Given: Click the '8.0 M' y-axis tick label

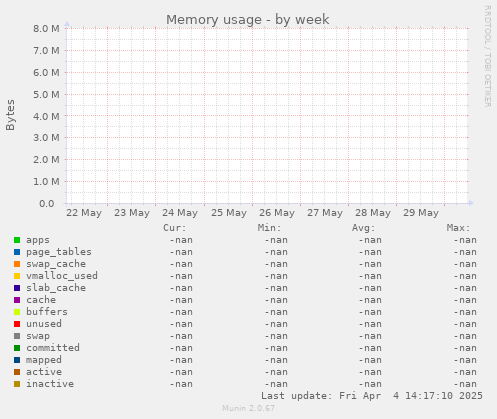Looking at the screenshot, I should pos(46,29).
